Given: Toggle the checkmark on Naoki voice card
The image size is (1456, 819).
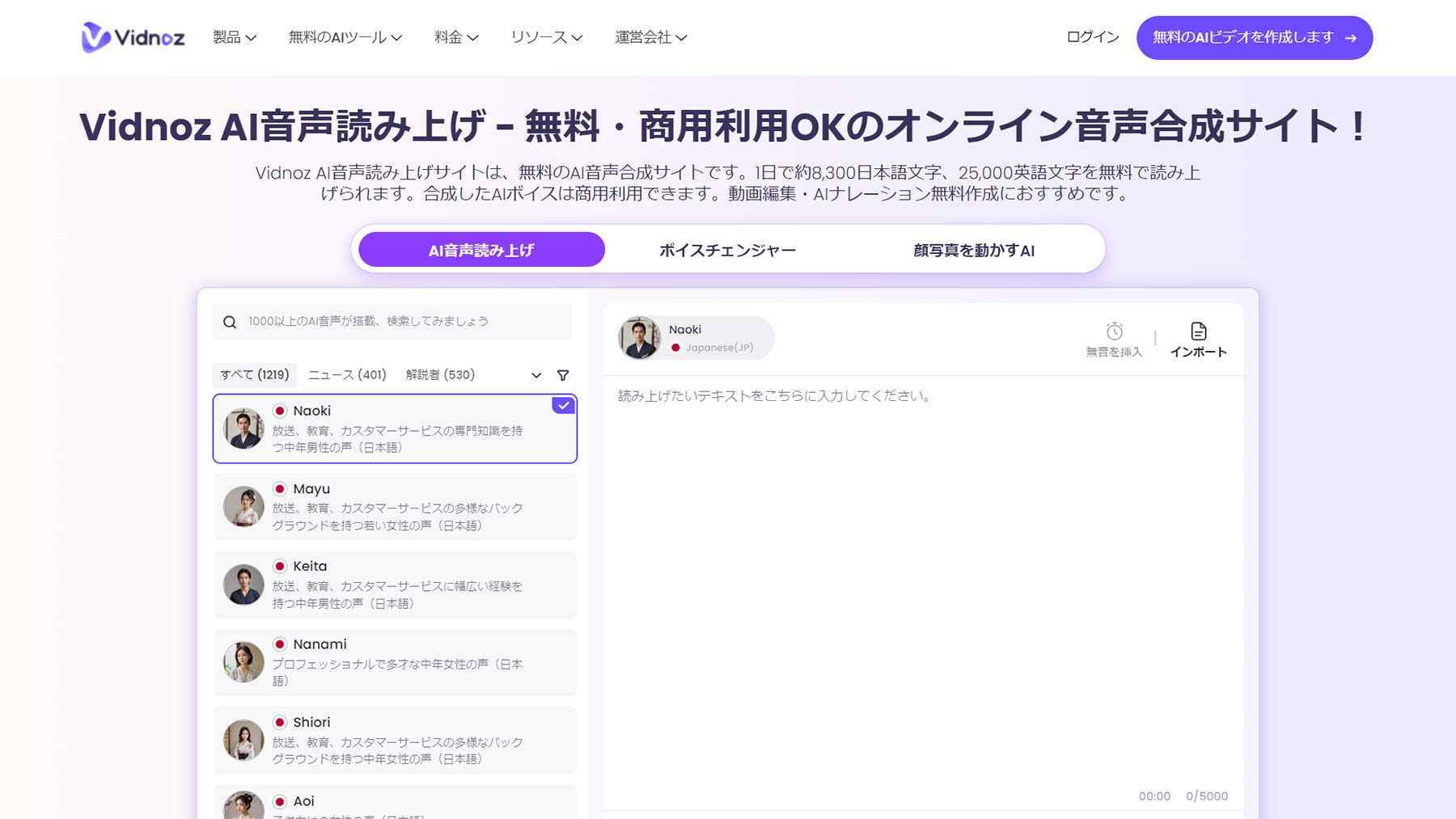Looking at the screenshot, I should [x=564, y=406].
